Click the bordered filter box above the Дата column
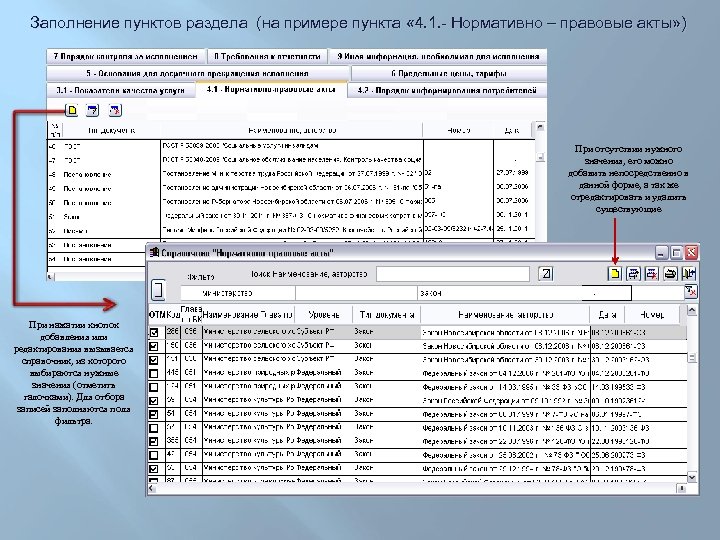This screenshot has height=540, width=720. [x=607, y=293]
